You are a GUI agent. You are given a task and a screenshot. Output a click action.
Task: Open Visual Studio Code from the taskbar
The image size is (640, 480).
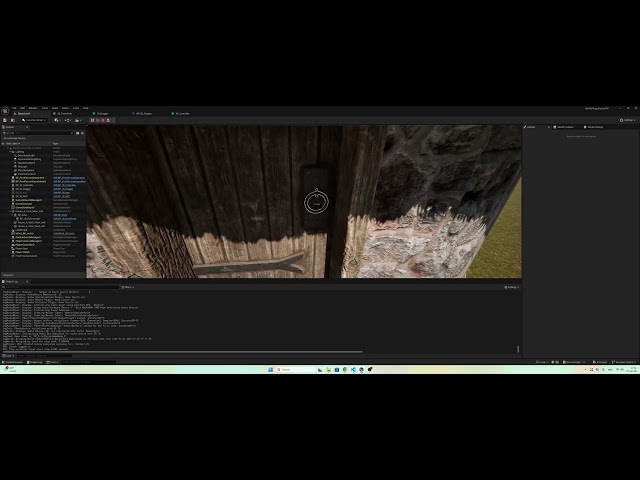click(353, 370)
